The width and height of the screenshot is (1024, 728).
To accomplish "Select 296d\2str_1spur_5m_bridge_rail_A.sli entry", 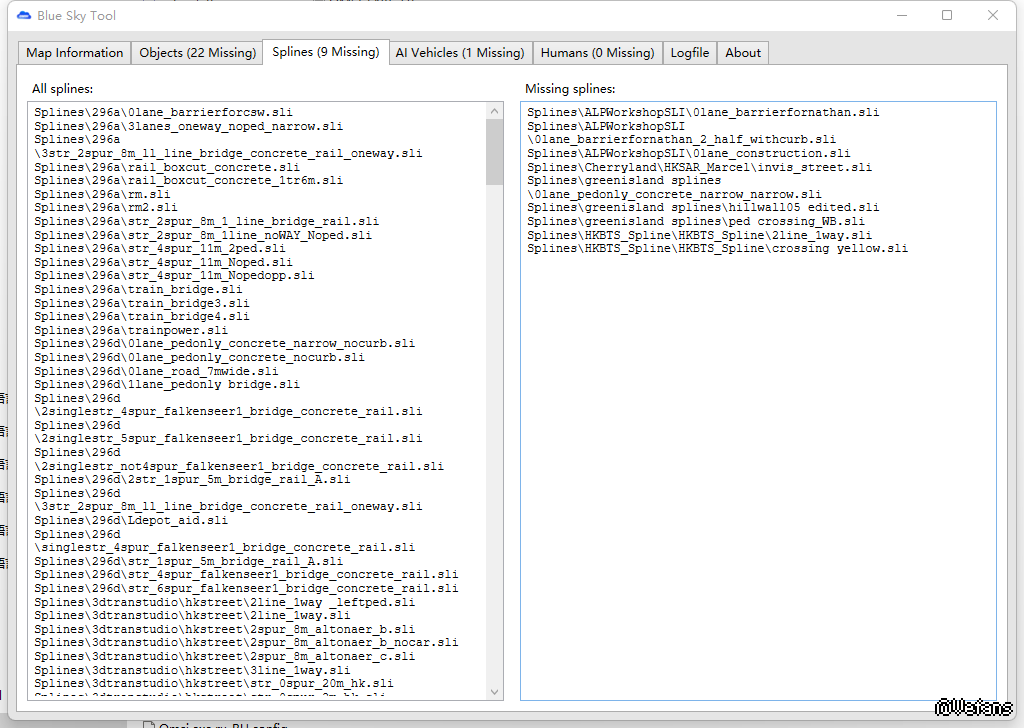I will tap(192, 479).
